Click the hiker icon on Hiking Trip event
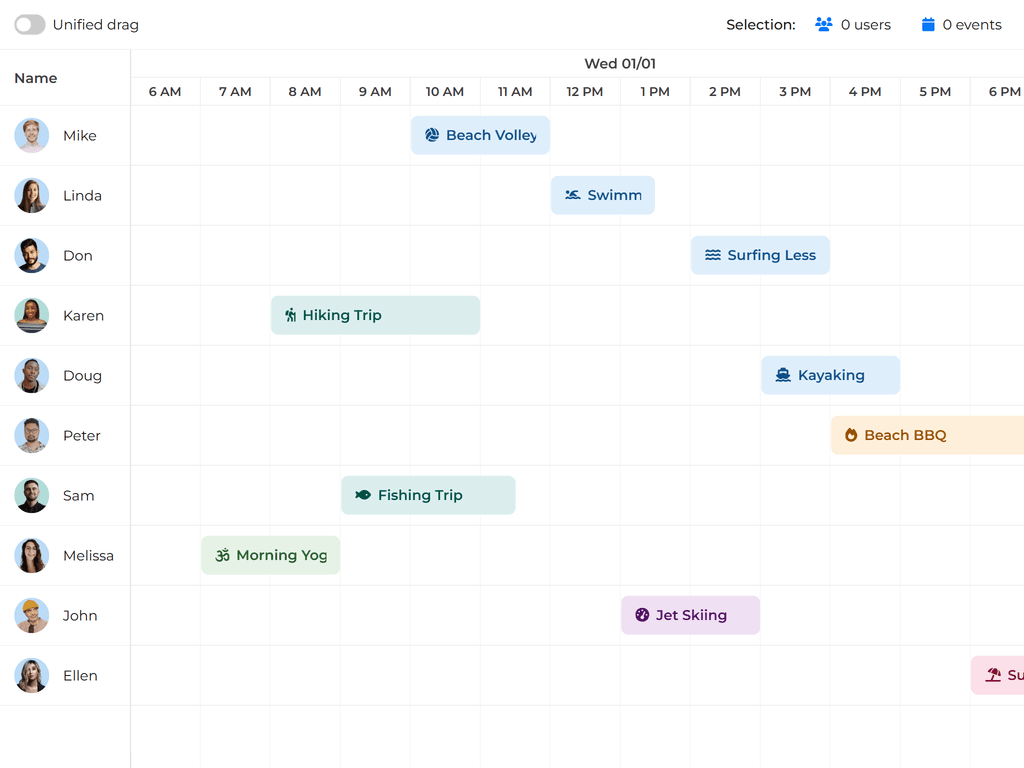1024x768 pixels. (290, 315)
